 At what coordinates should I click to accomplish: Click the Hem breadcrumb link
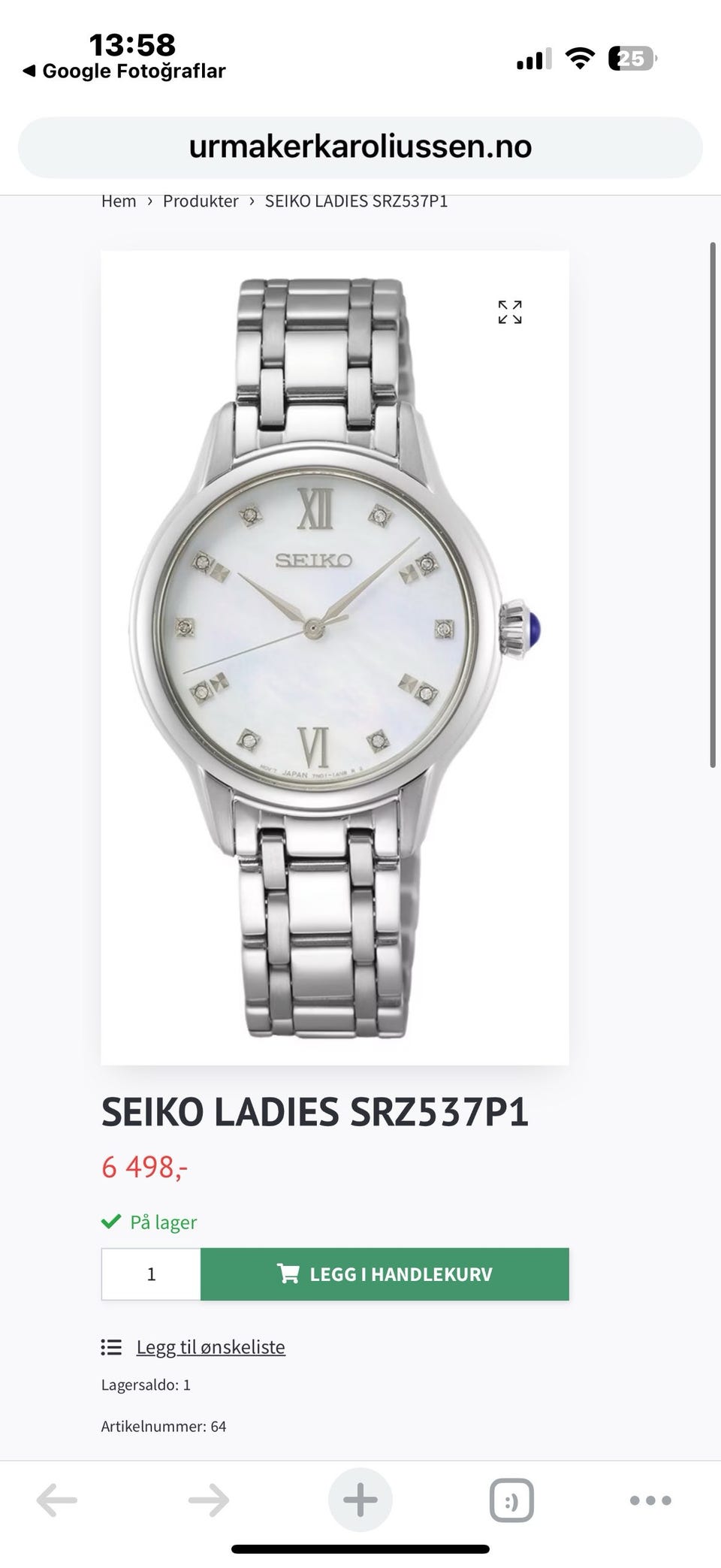click(x=119, y=201)
